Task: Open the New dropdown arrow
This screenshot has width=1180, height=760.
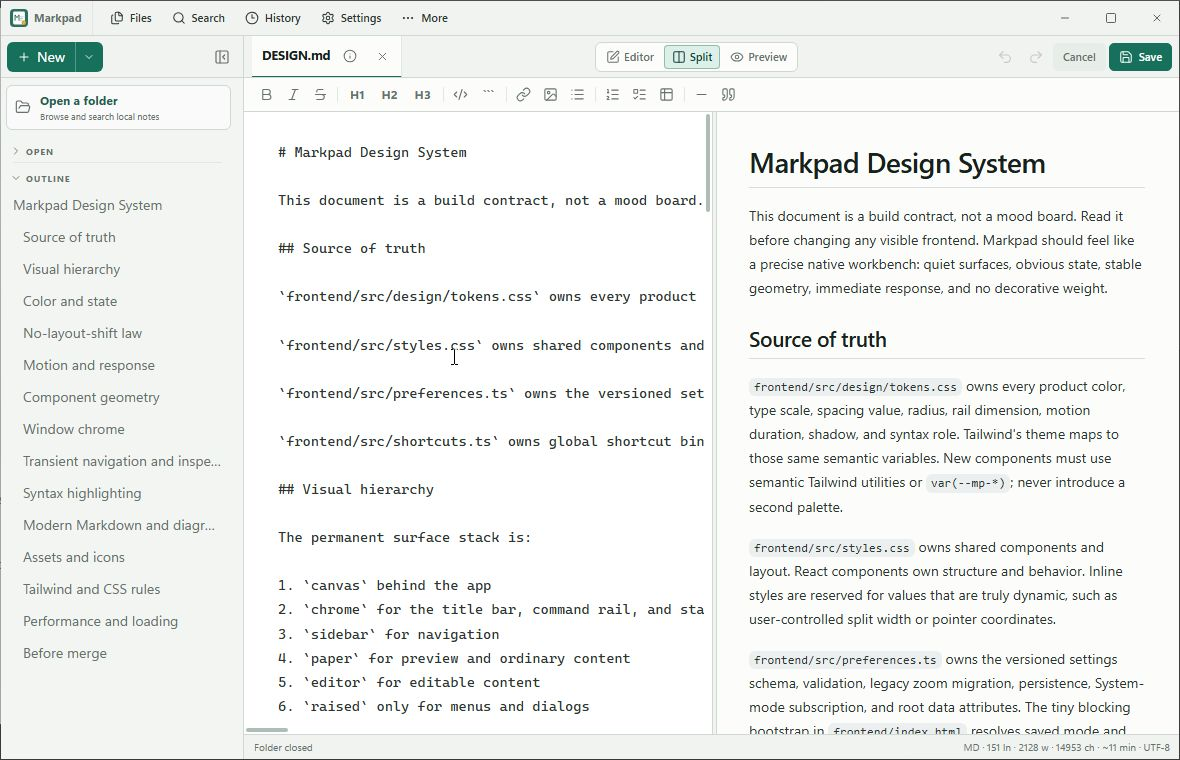Action: (x=89, y=57)
